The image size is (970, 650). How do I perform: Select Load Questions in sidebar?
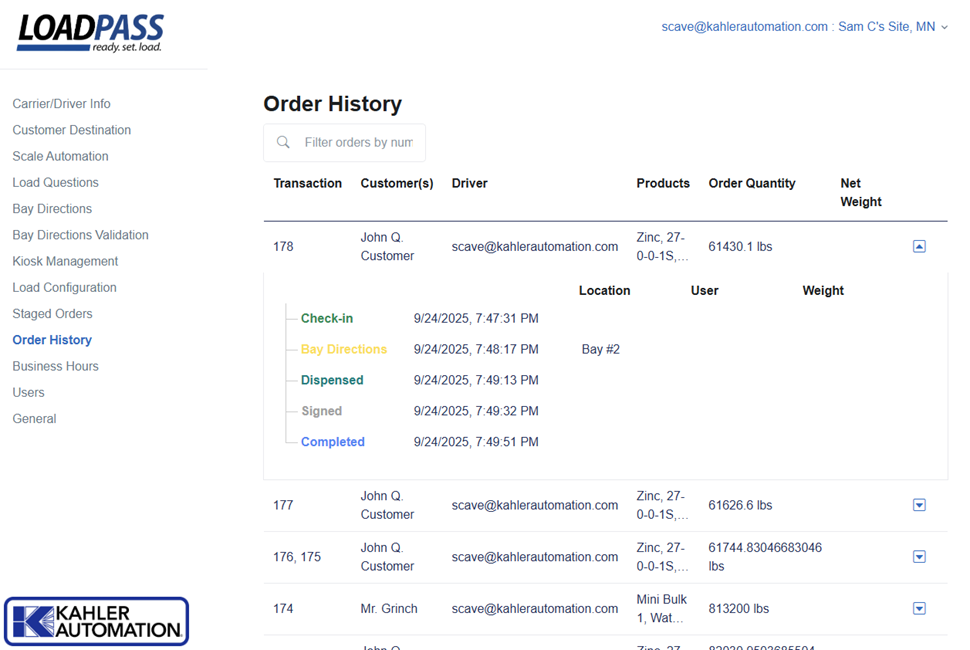click(55, 182)
